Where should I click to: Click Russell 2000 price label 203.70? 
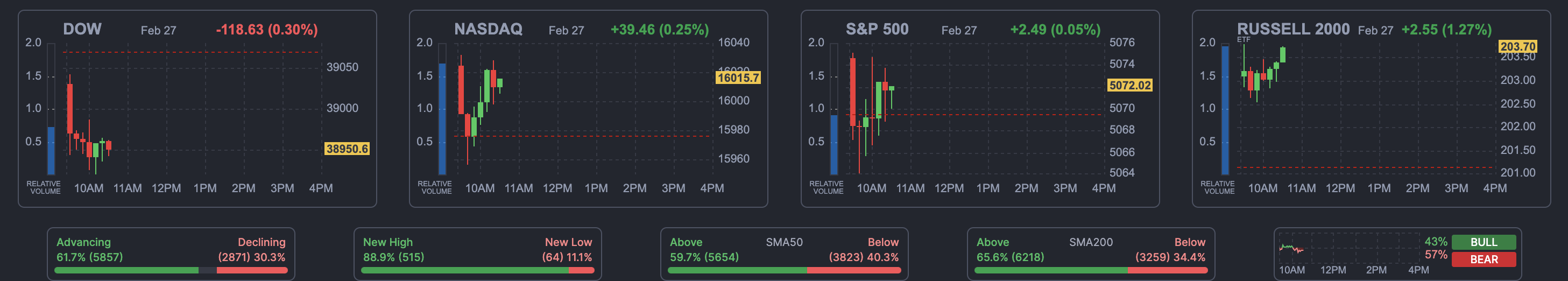click(1517, 46)
